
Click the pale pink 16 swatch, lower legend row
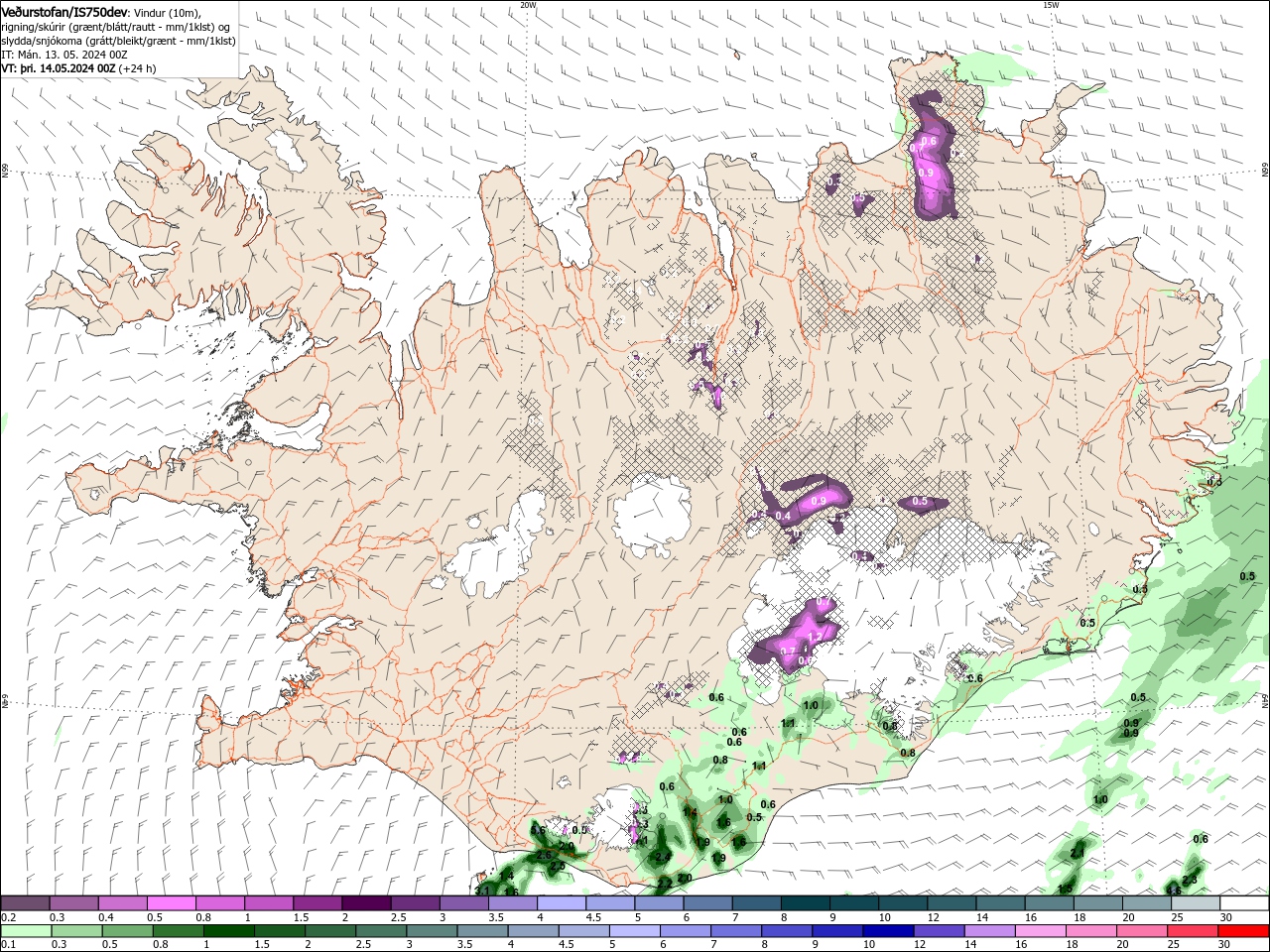[1041, 930]
